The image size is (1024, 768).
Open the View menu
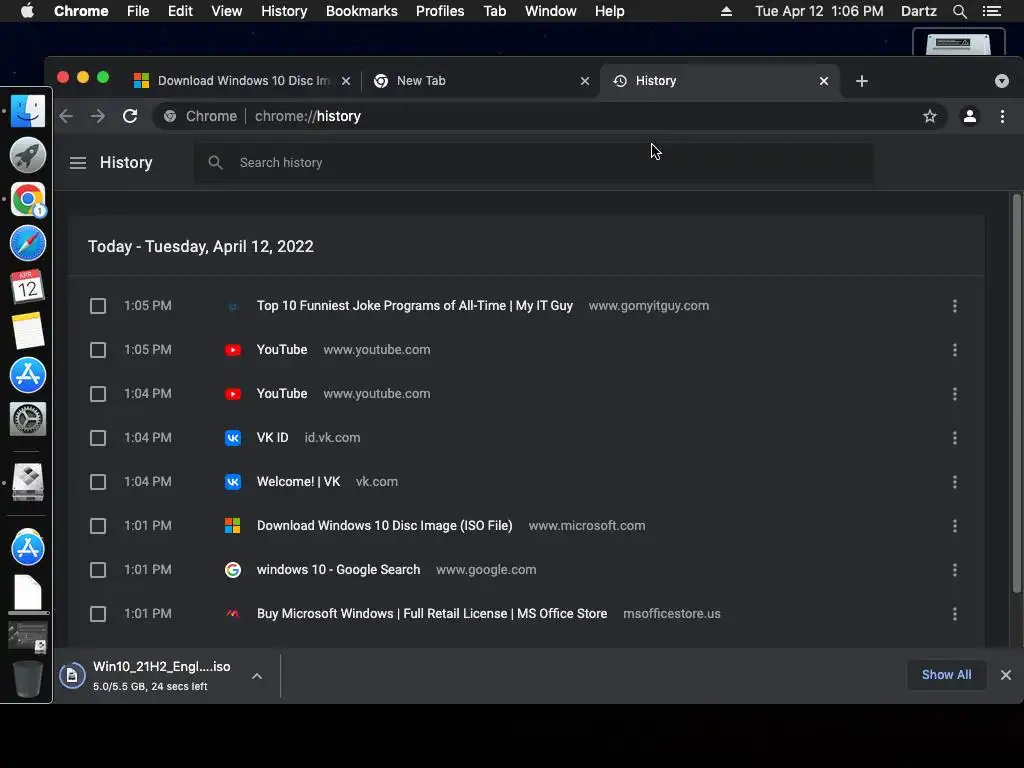pyautogui.click(x=227, y=11)
